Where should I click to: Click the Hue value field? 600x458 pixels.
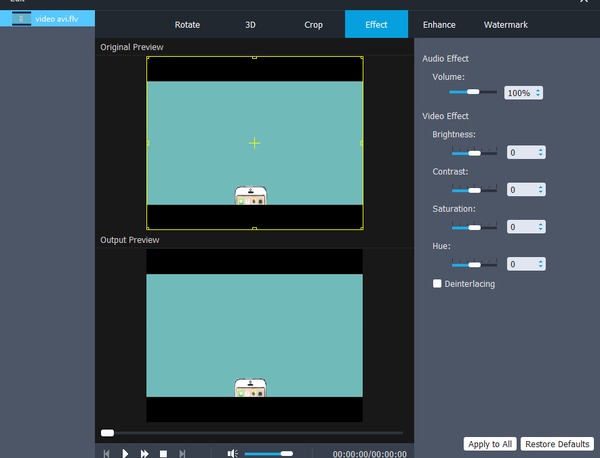(526, 264)
